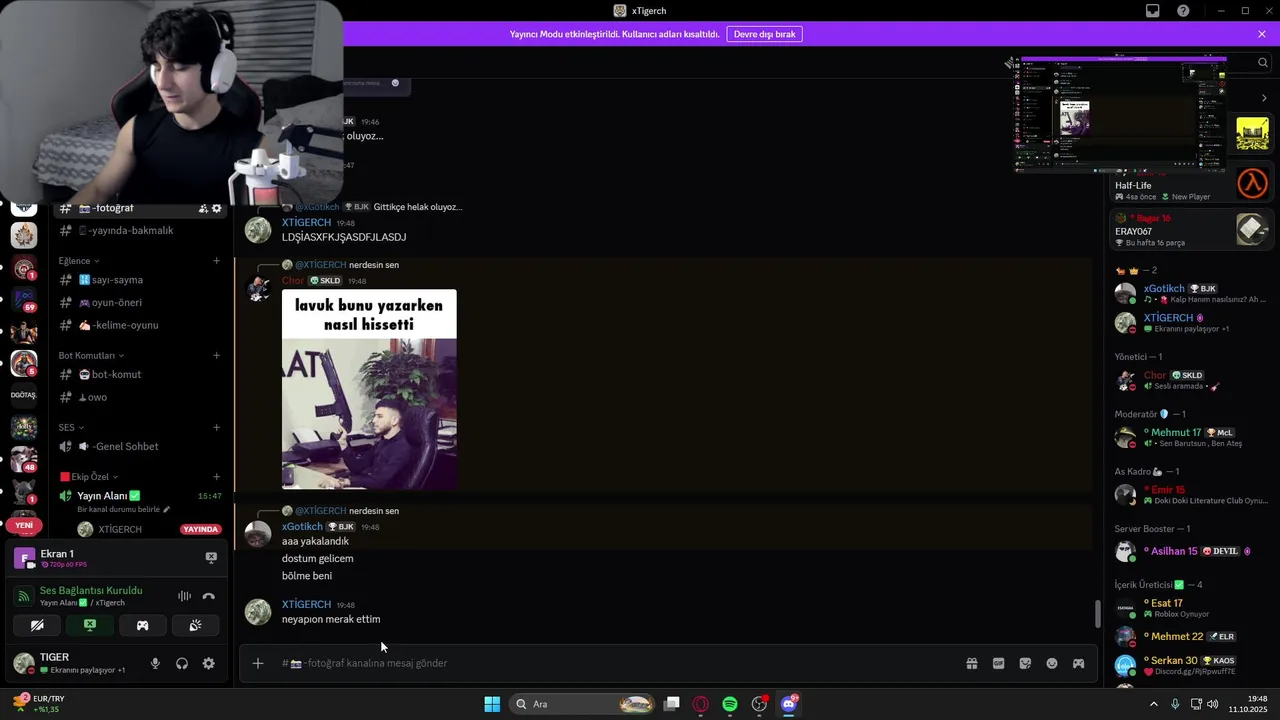Screen dimensions: 1280x720
Task: Open apps controller icon in message bar
Action: click(1078, 663)
